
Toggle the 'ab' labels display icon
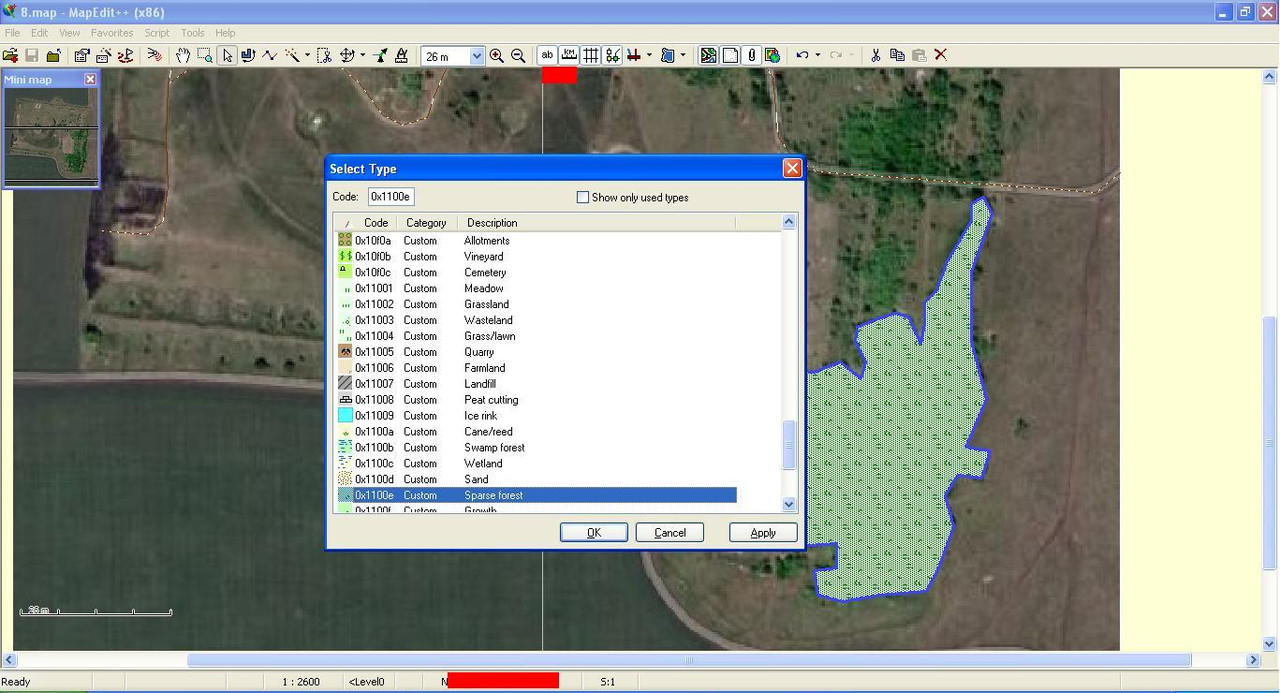(547, 56)
